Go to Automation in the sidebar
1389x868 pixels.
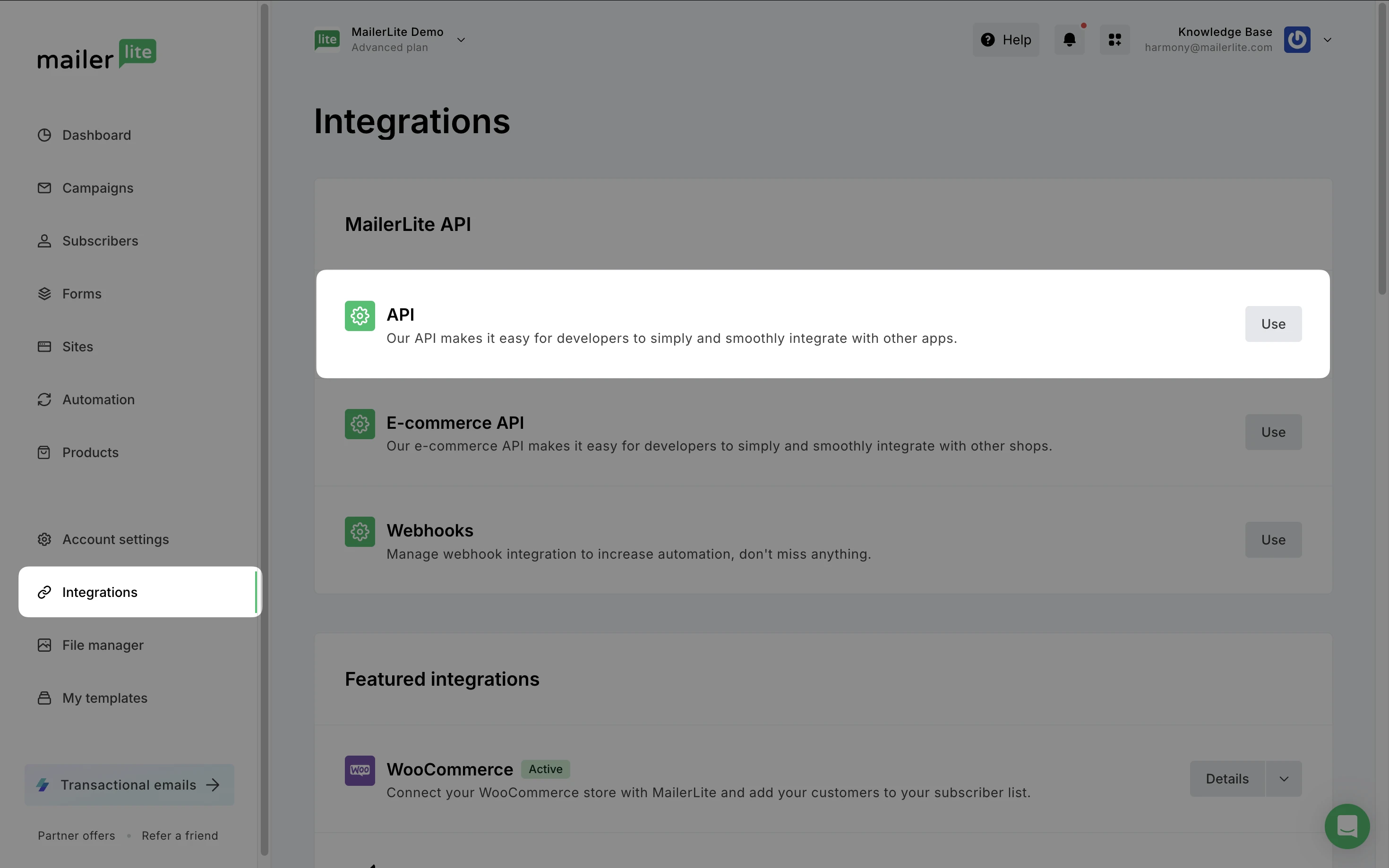[x=98, y=399]
